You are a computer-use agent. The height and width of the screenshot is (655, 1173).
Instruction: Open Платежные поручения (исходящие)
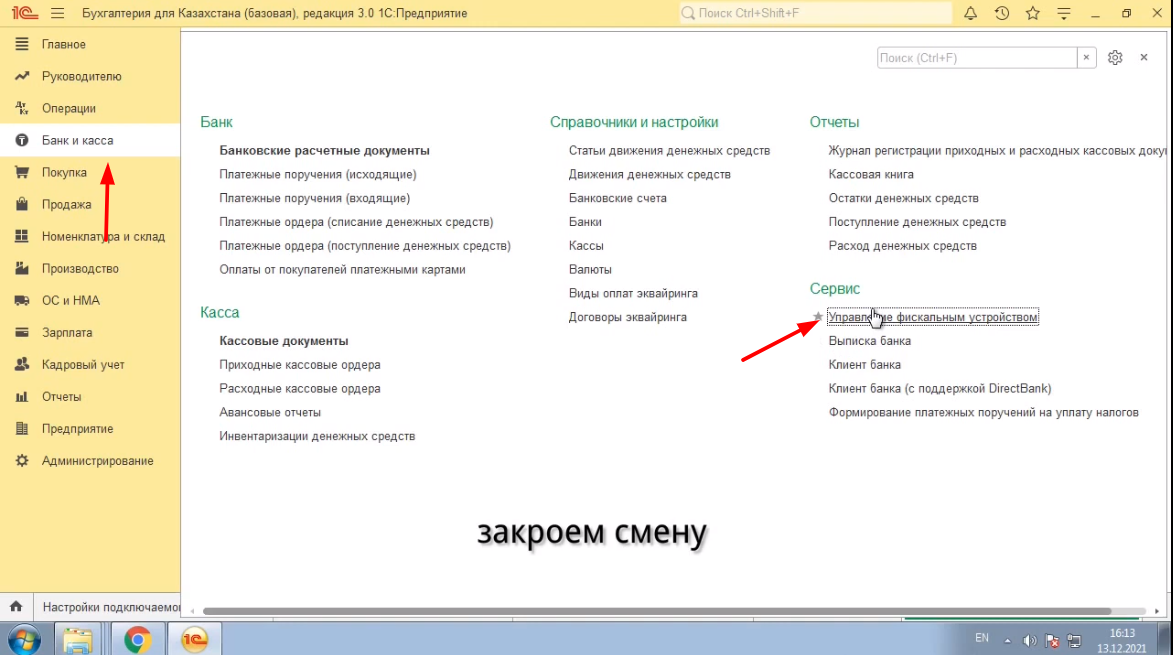(318, 174)
